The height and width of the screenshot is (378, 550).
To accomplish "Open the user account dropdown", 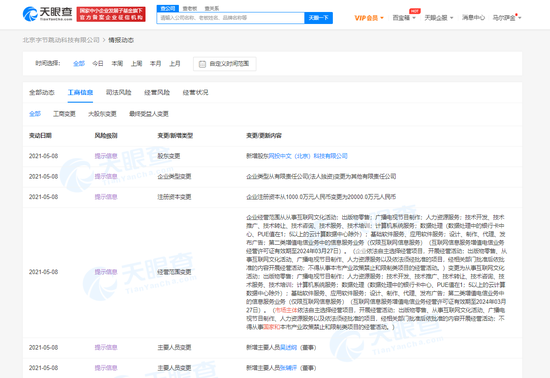I will click(x=507, y=18).
